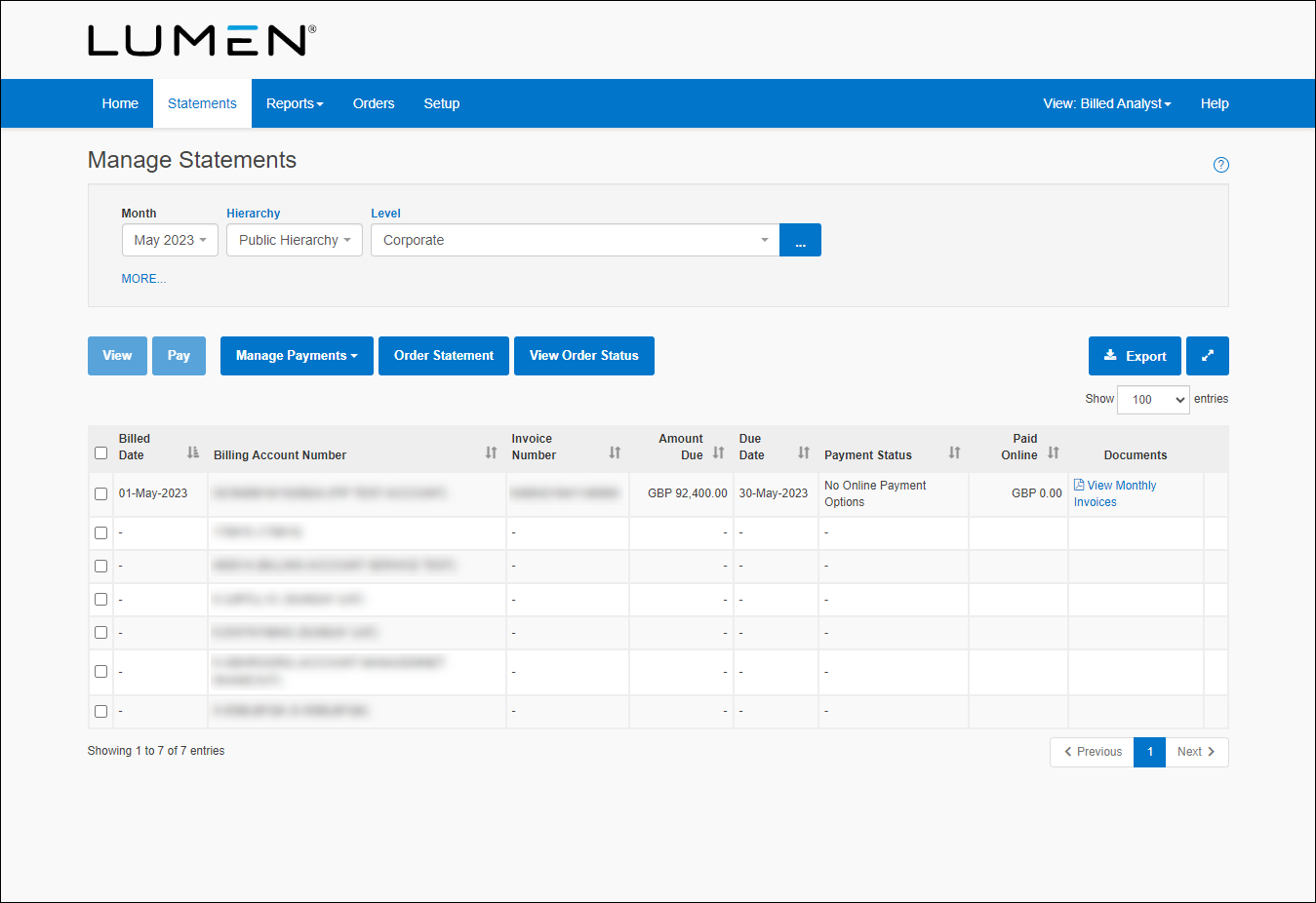The image size is (1316, 903).
Task: Open the Public Hierarchy dropdown
Action: coord(294,240)
